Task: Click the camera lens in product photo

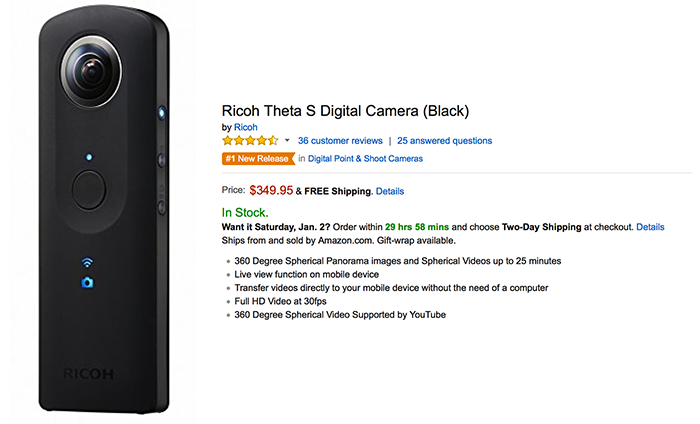Action: [91, 71]
